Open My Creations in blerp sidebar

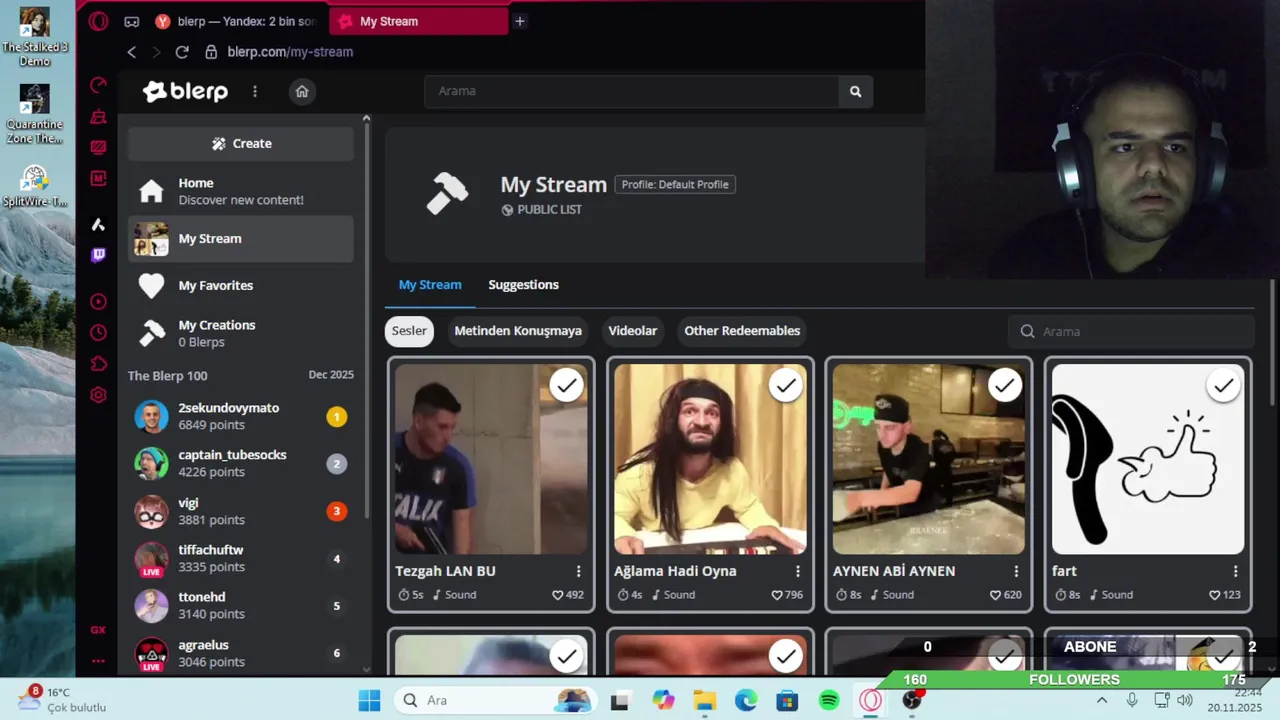click(241, 333)
